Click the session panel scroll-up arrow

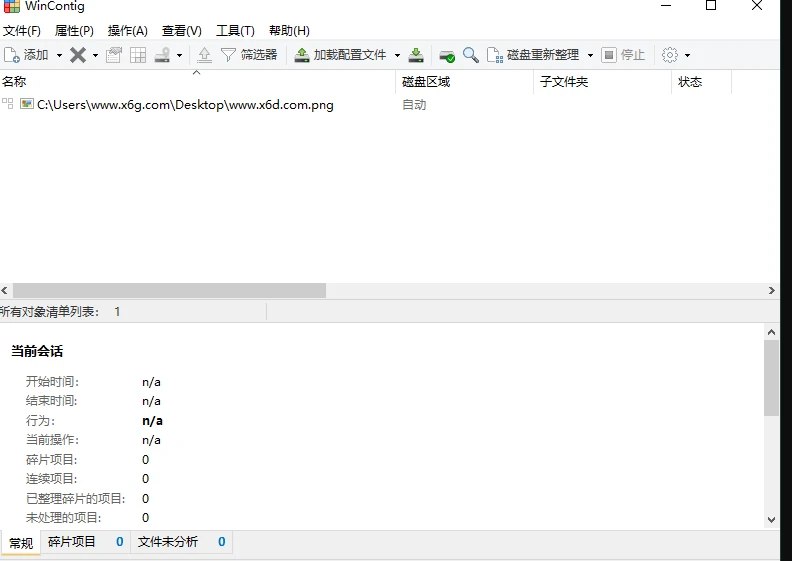tap(771, 332)
